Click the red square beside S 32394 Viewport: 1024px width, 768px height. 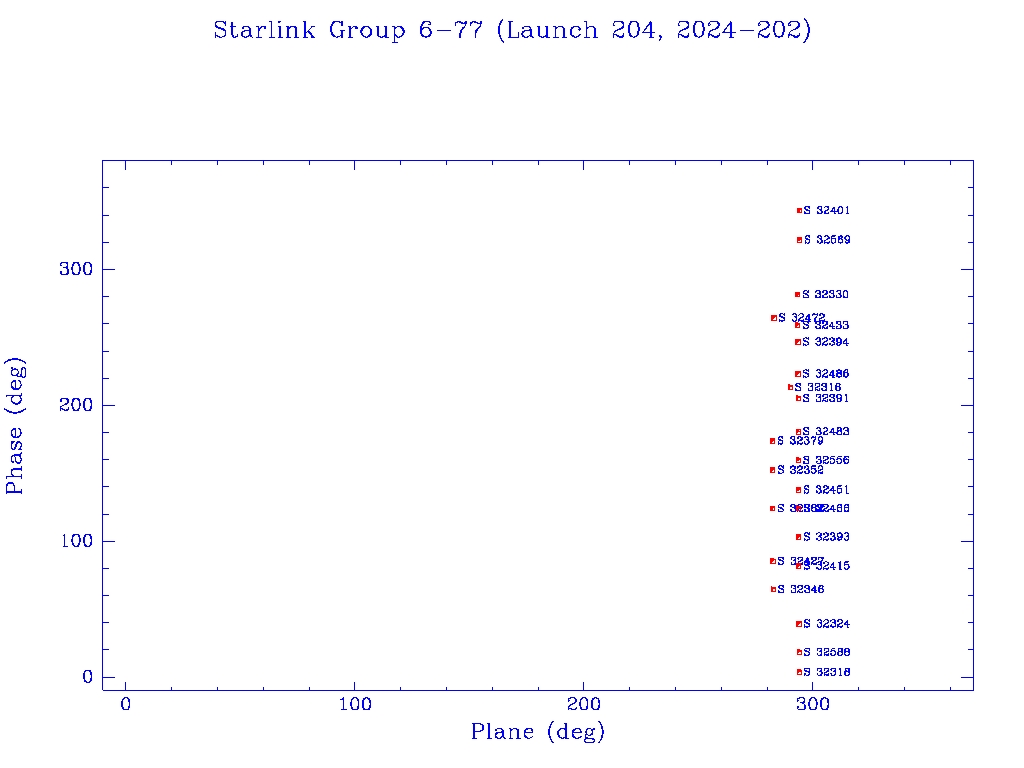[797, 342]
